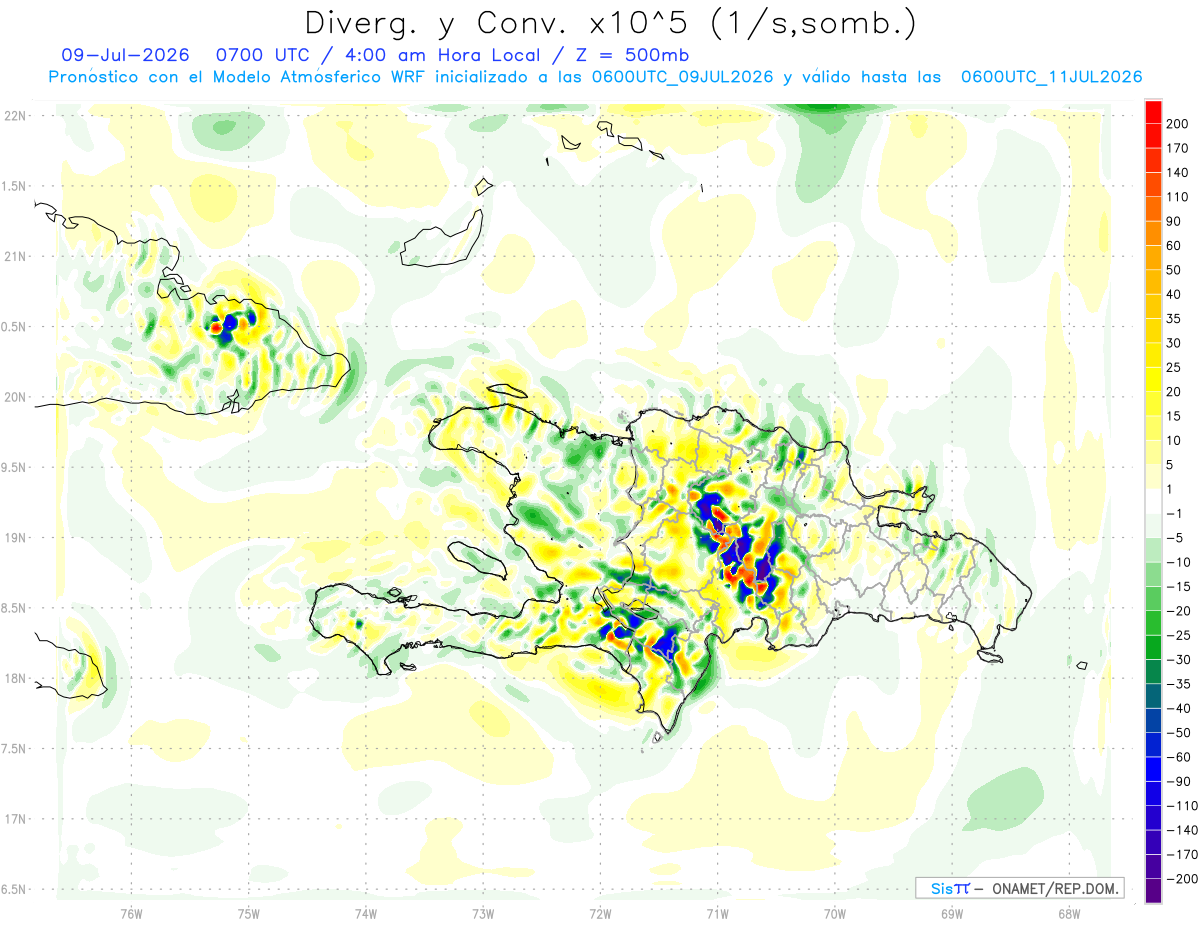Click the '74W' longitude label

pyautogui.click(x=366, y=912)
